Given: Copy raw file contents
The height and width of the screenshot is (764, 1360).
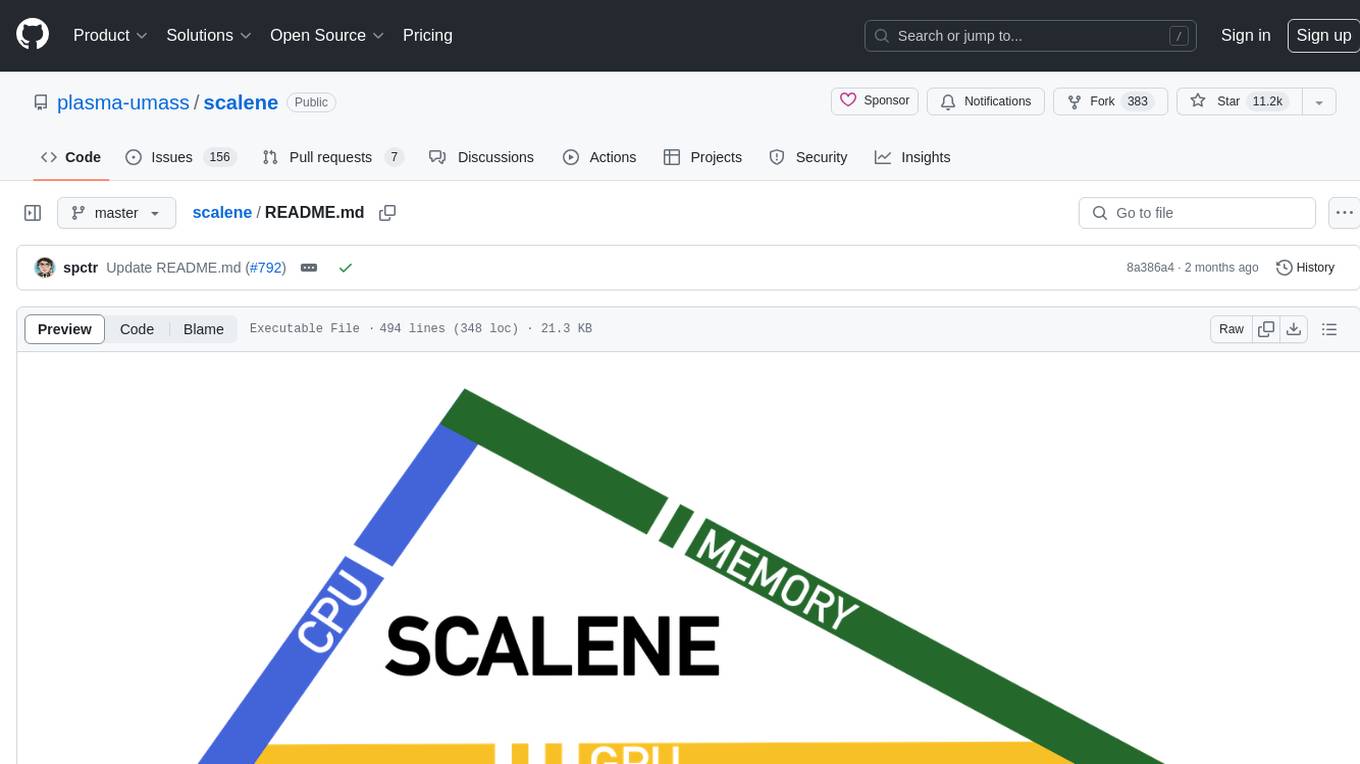Looking at the screenshot, I should coord(1266,329).
